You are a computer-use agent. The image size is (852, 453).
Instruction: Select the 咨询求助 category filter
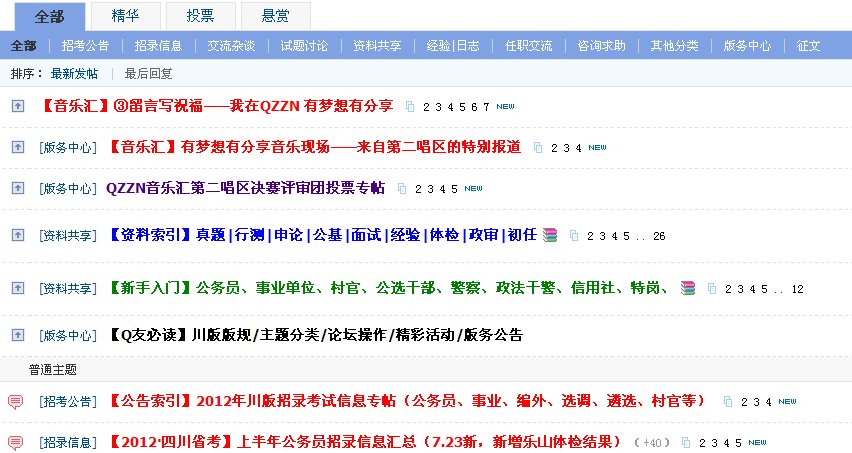pos(601,46)
